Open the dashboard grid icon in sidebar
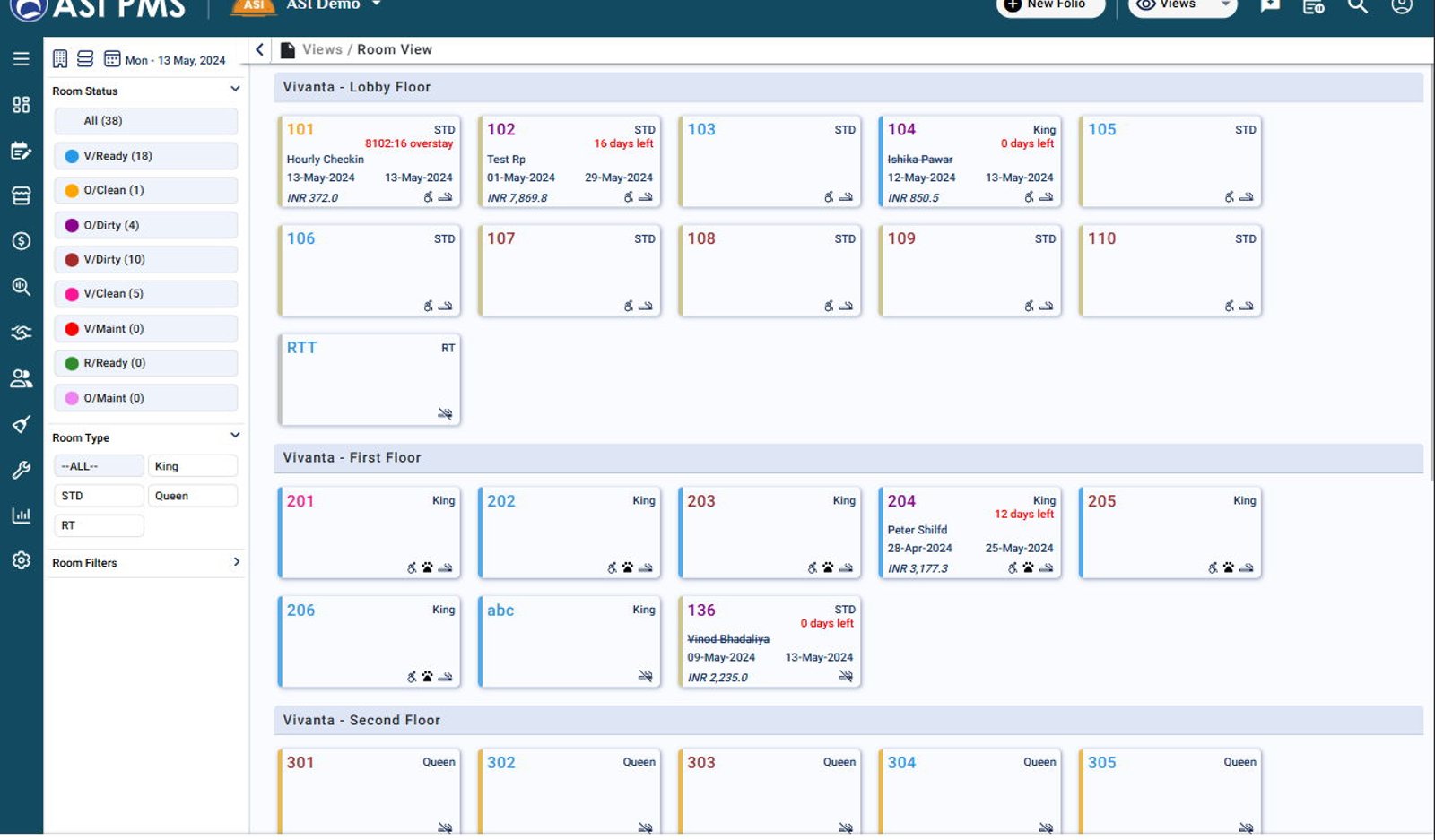1435x840 pixels. pyautogui.click(x=22, y=105)
